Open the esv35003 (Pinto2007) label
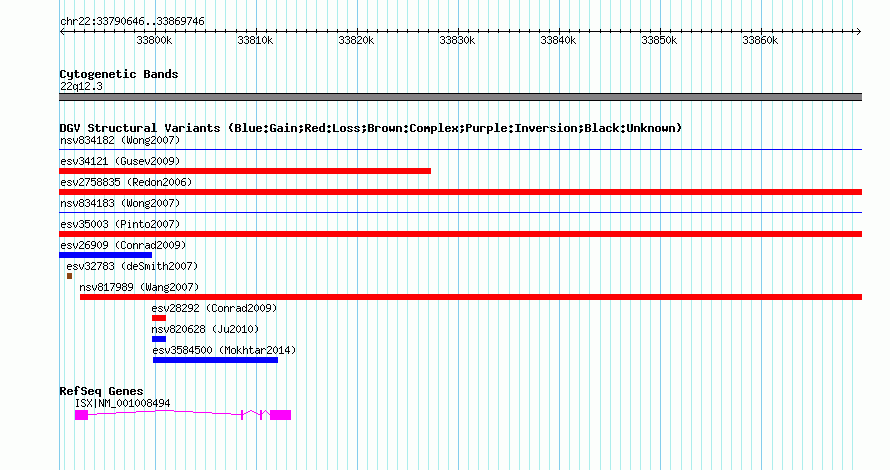This screenshot has height=470, width=890. 120,224
